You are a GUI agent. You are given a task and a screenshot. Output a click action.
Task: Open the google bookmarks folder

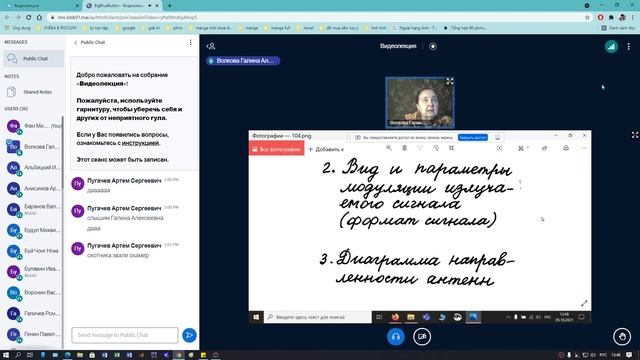pyautogui.click(x=125, y=28)
